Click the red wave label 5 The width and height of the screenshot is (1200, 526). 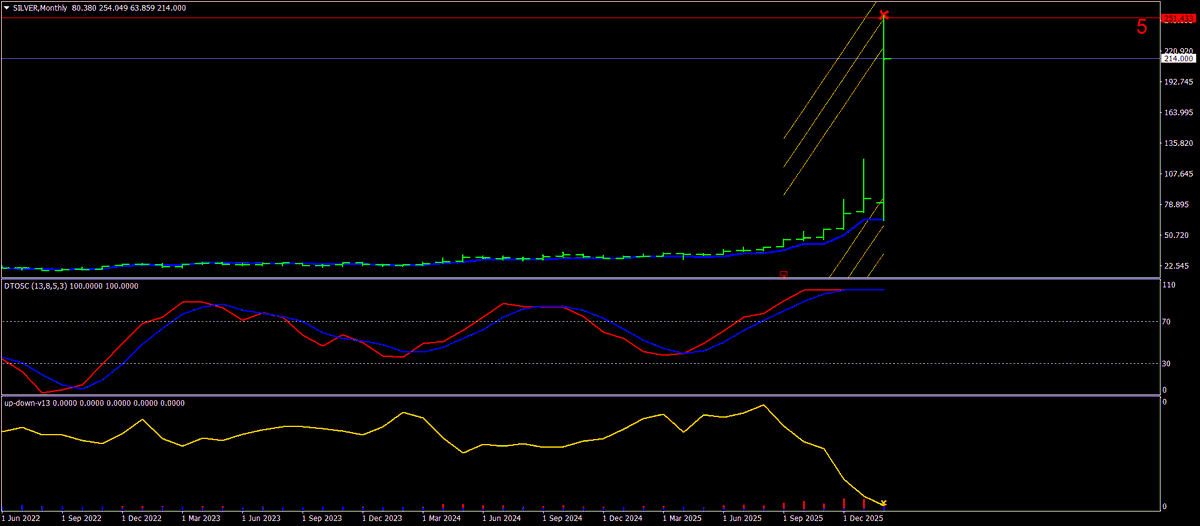[x=1141, y=27]
